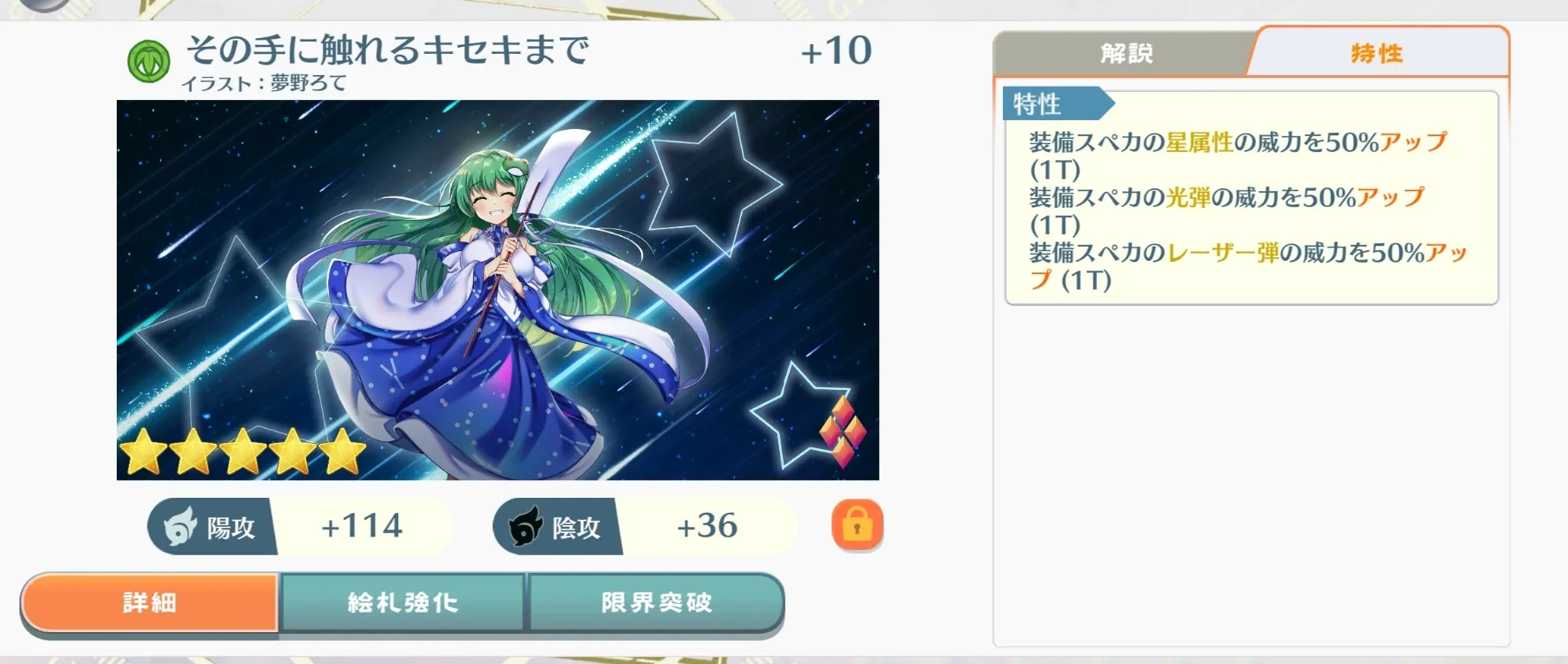Click the fifth gold star on card

[342, 453]
